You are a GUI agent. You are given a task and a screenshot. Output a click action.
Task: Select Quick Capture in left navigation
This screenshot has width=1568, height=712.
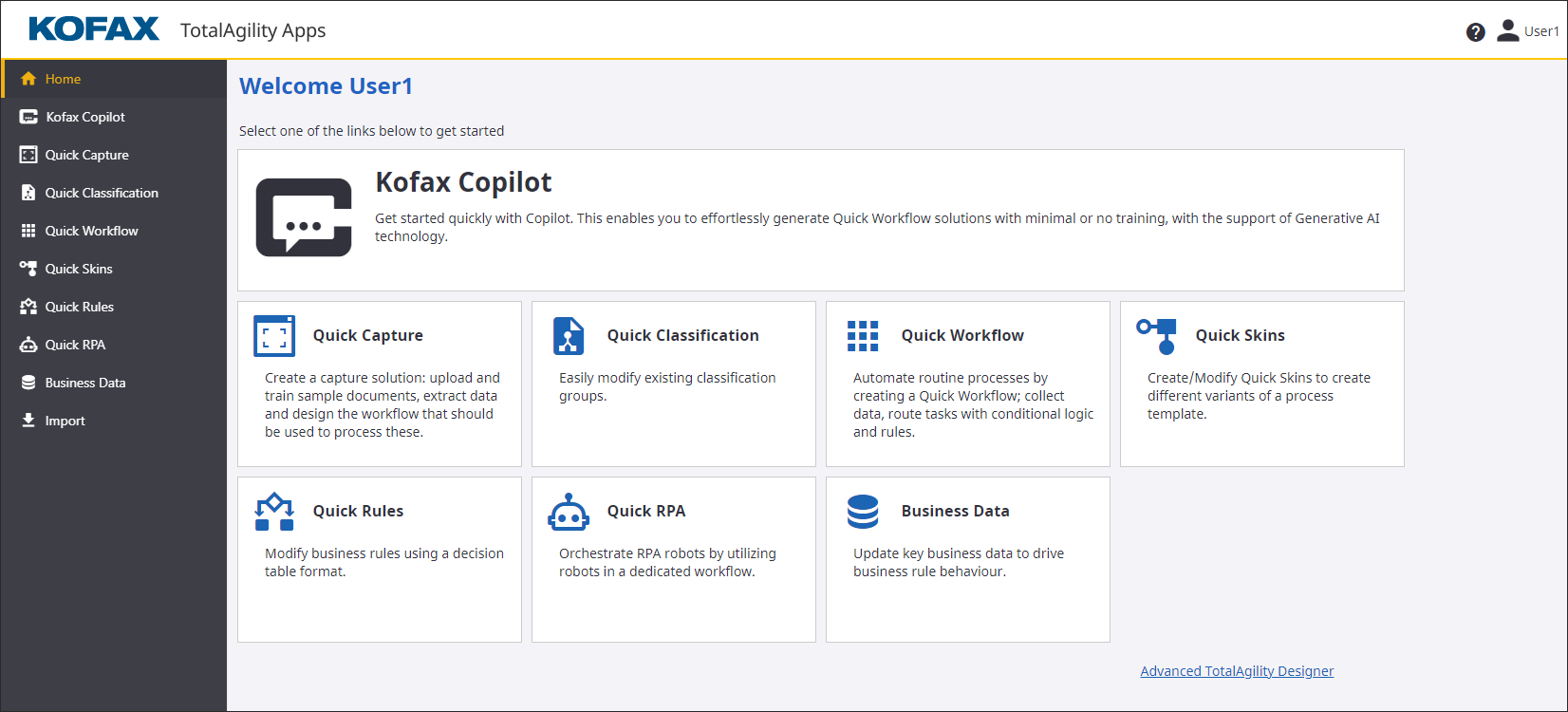point(86,155)
